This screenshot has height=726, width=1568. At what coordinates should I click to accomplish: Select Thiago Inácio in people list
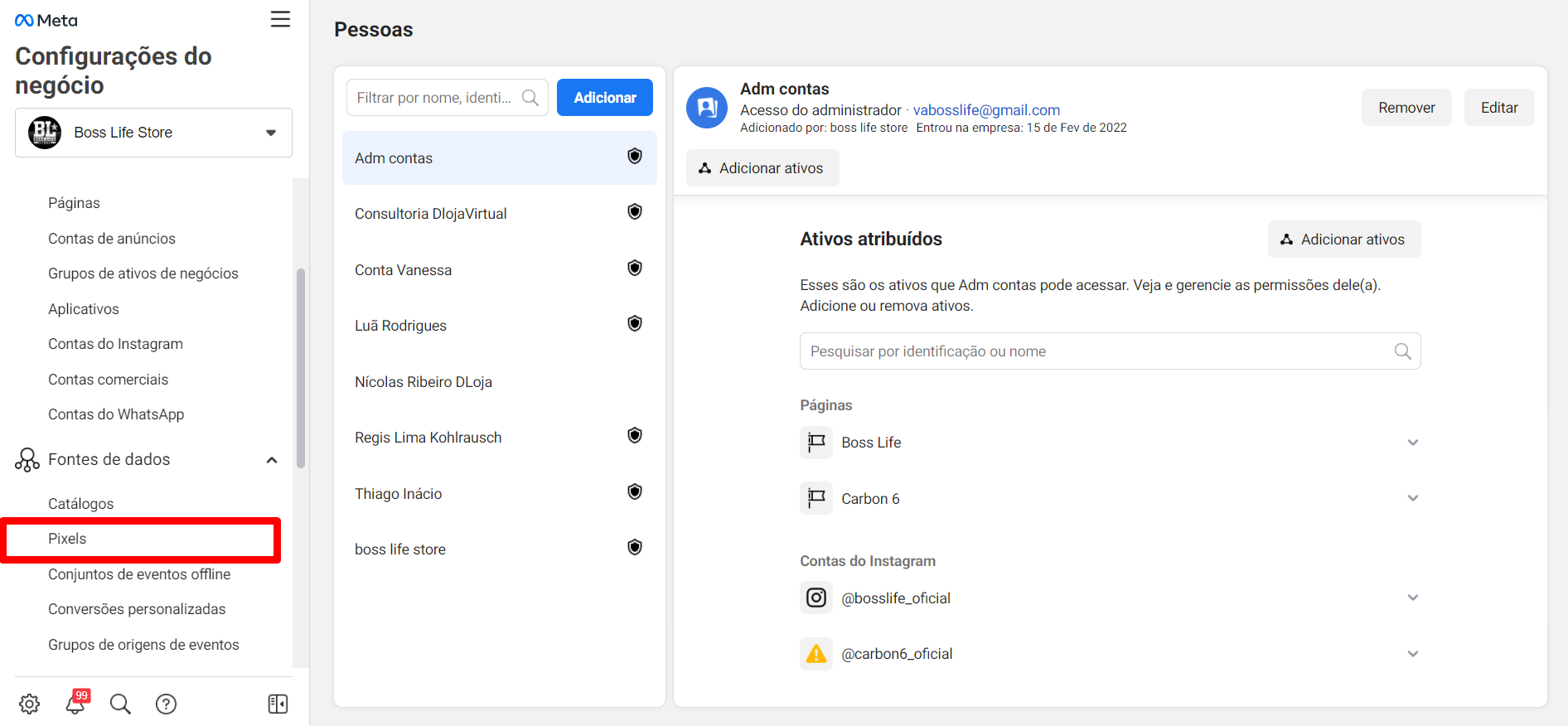click(x=500, y=494)
